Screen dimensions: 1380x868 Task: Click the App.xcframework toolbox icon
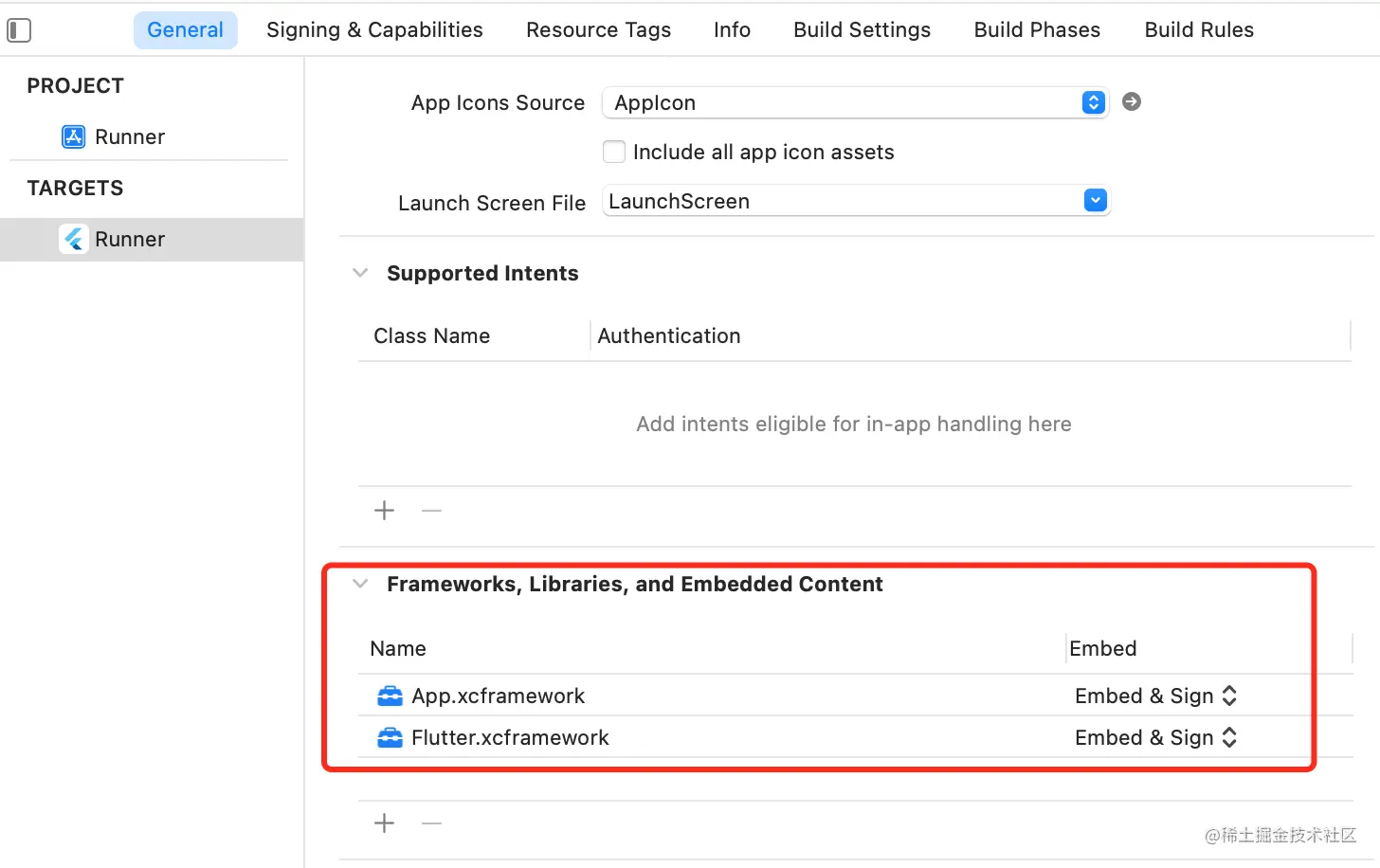point(390,696)
